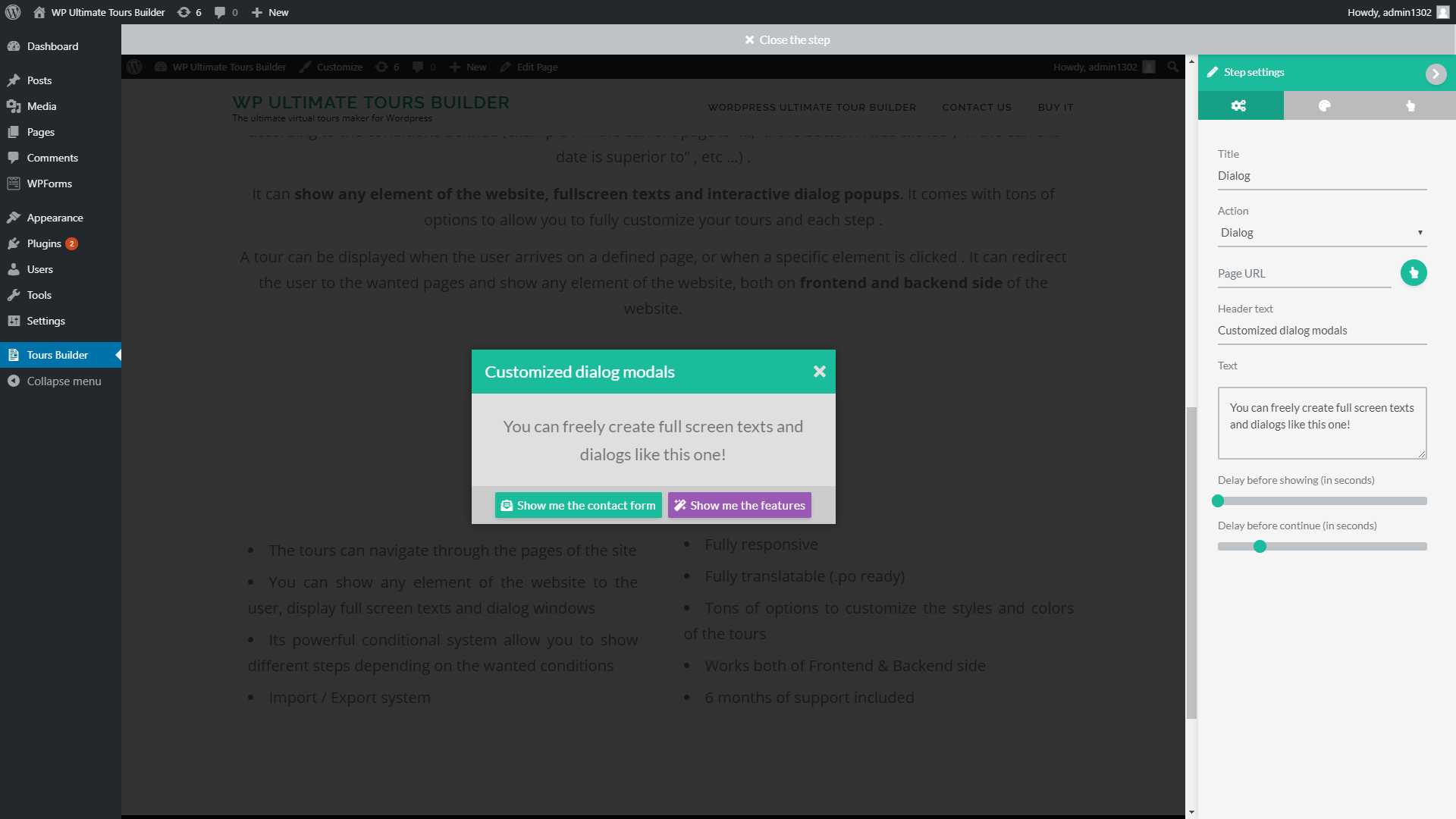Open Tours Builder in the sidebar
Viewport: 1456px width, 819px height.
[58, 355]
